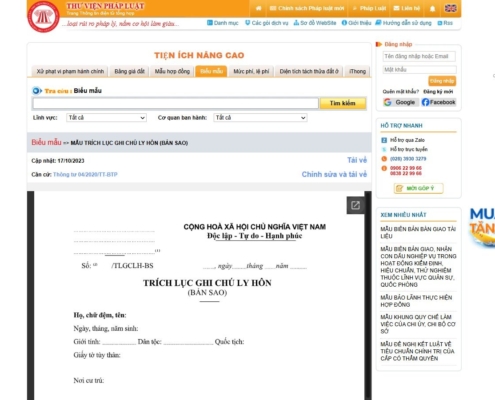The height and width of the screenshot is (400, 495).
Task: Click Đăng ký mới link
Action: tap(438, 91)
